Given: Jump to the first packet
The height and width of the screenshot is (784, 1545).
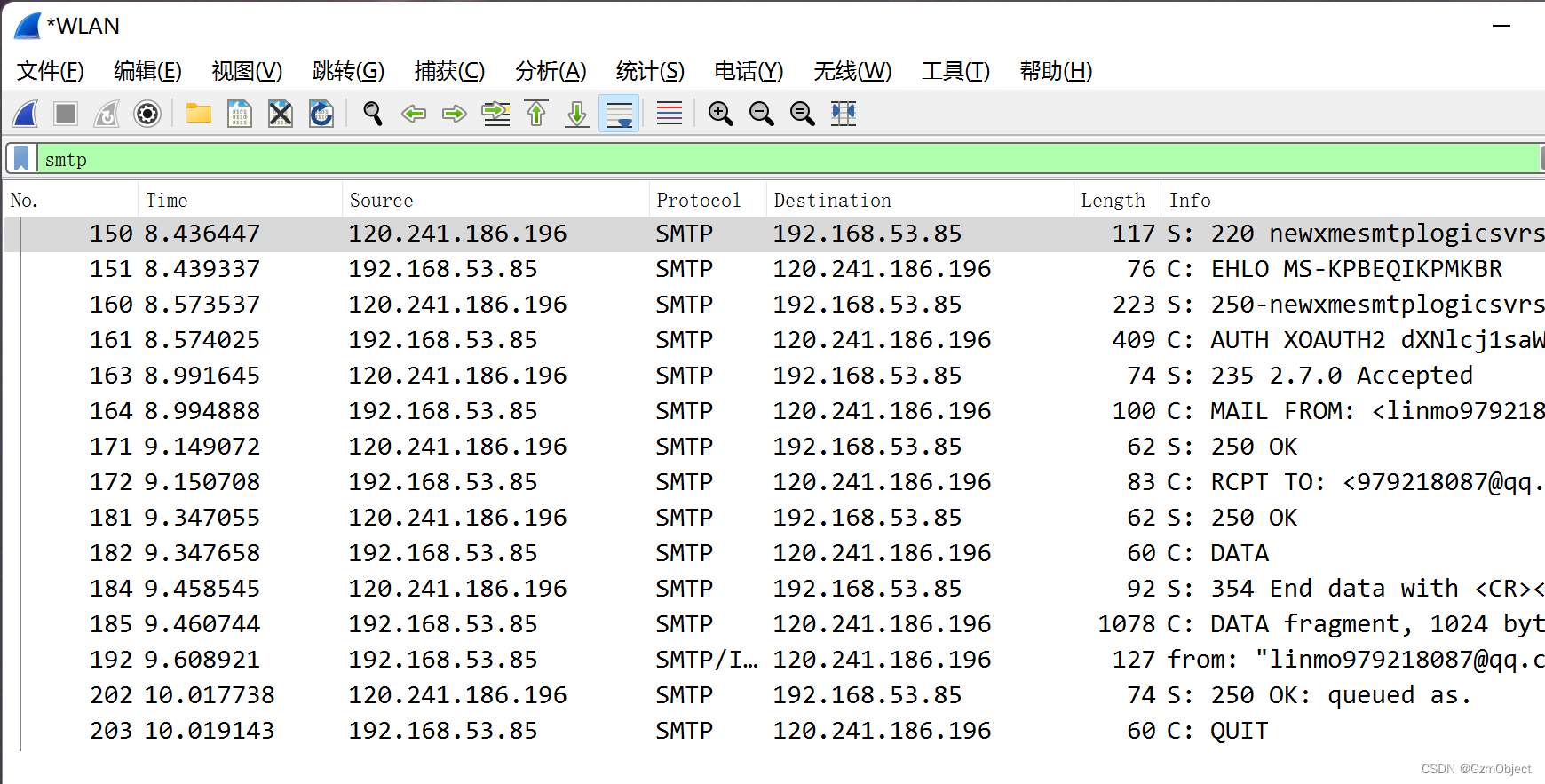Looking at the screenshot, I should pyautogui.click(x=536, y=114).
